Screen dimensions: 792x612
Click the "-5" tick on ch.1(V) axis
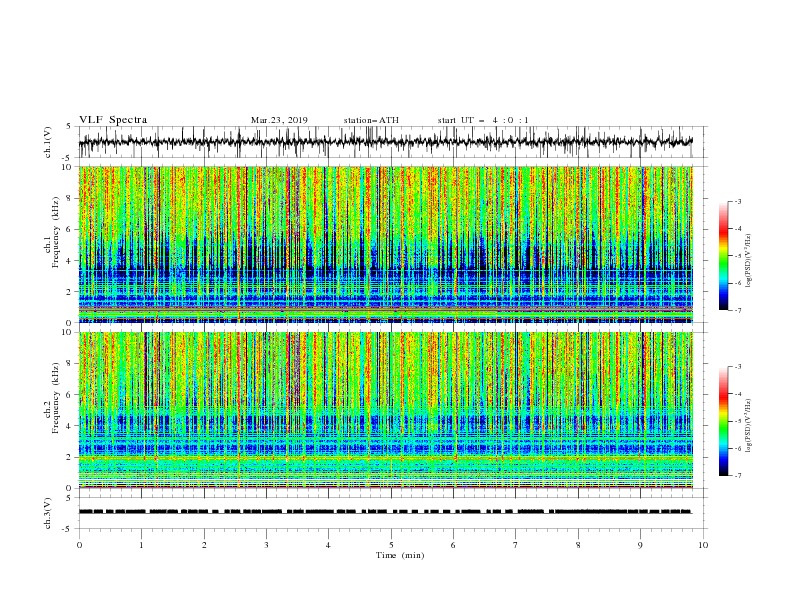tap(68, 158)
